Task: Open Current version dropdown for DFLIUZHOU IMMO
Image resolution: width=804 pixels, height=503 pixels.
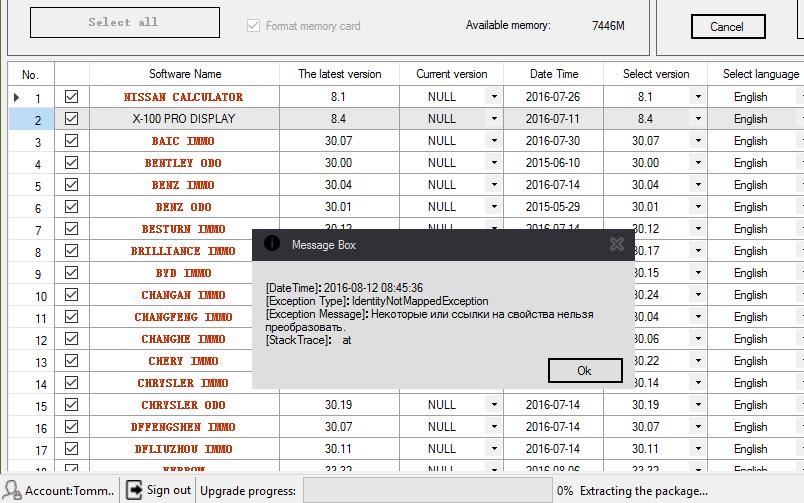Action: pyautogui.click(x=494, y=449)
